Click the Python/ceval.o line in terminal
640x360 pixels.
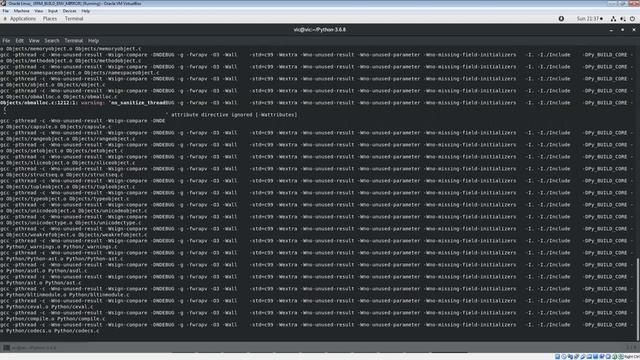pos(47,307)
